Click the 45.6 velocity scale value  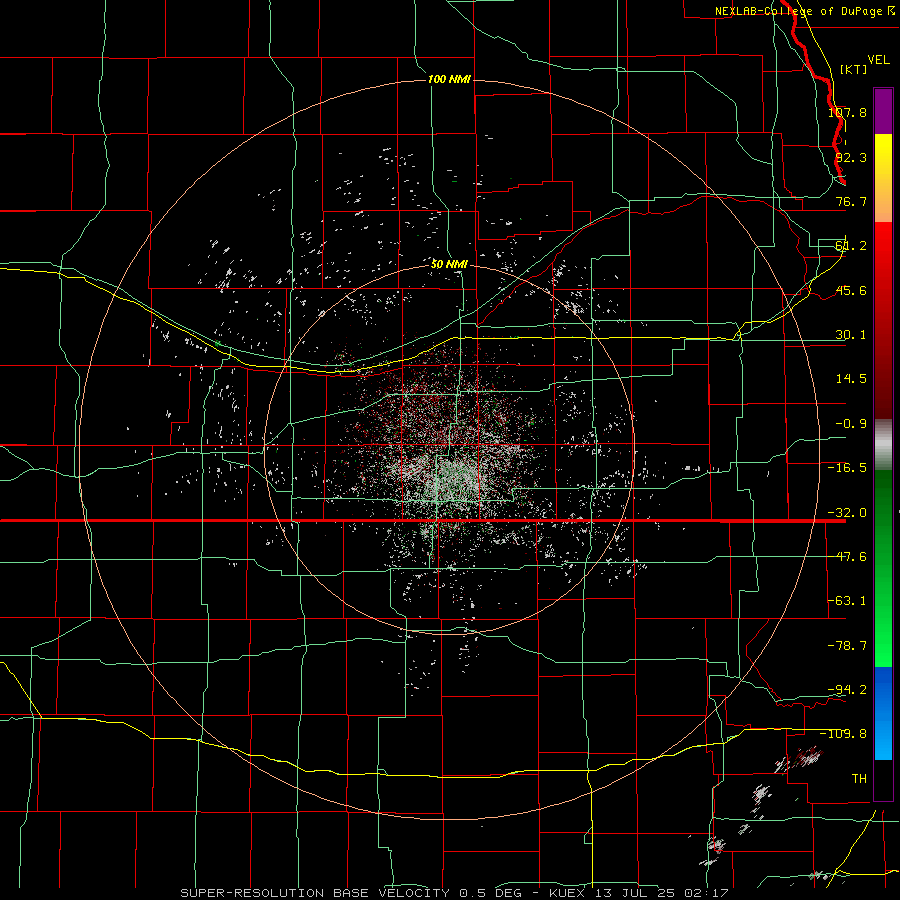pyautogui.click(x=851, y=290)
